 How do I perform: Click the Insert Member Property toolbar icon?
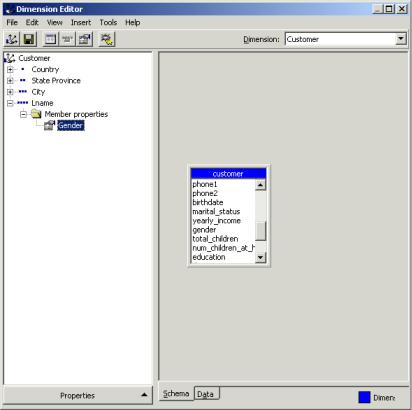coord(85,39)
